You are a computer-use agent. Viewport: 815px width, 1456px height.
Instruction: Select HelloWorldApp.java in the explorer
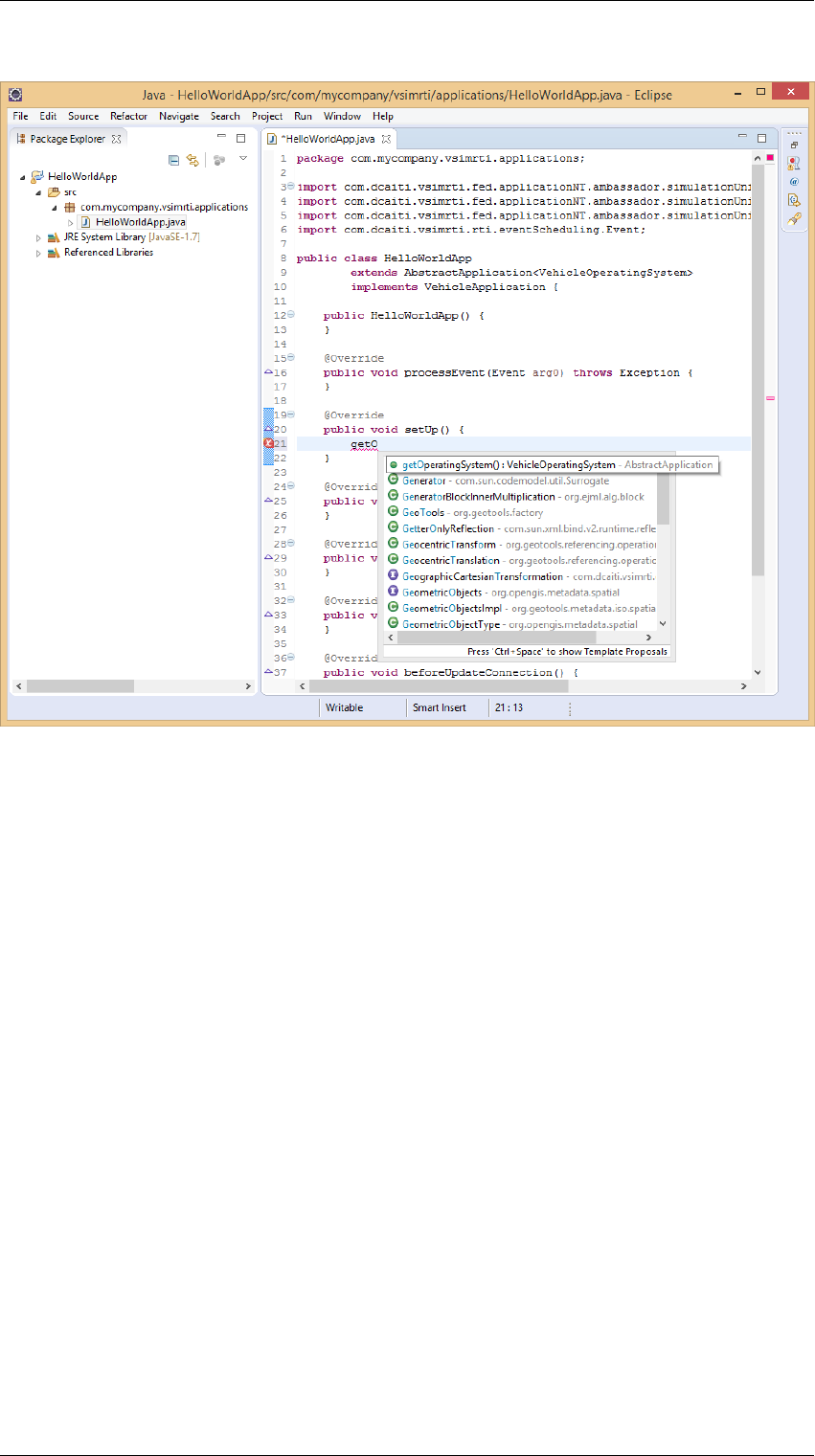coord(141,222)
